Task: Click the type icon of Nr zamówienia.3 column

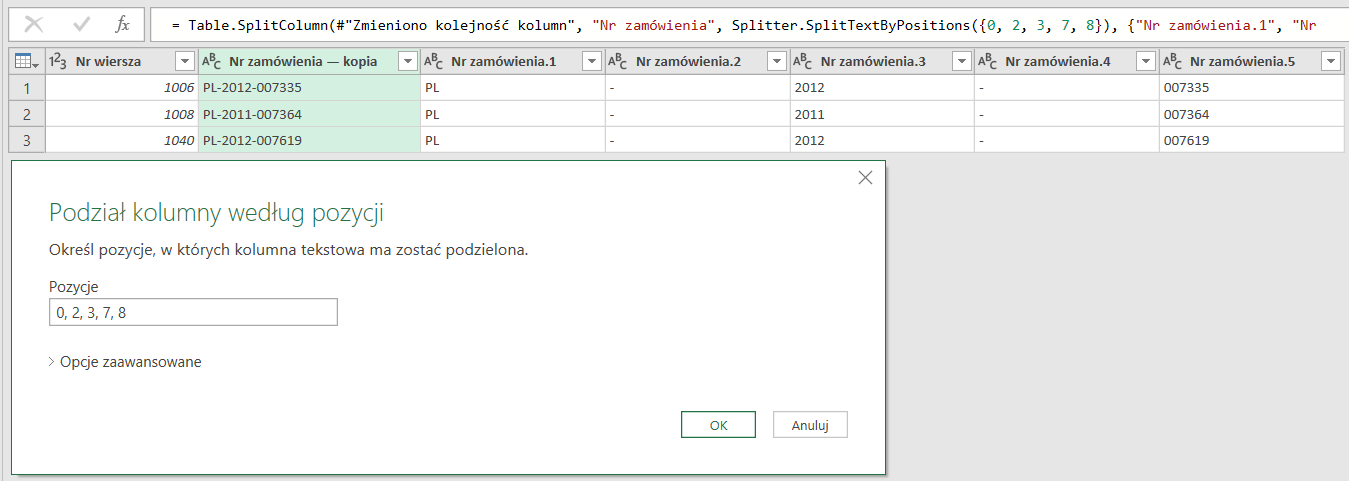Action: point(803,62)
